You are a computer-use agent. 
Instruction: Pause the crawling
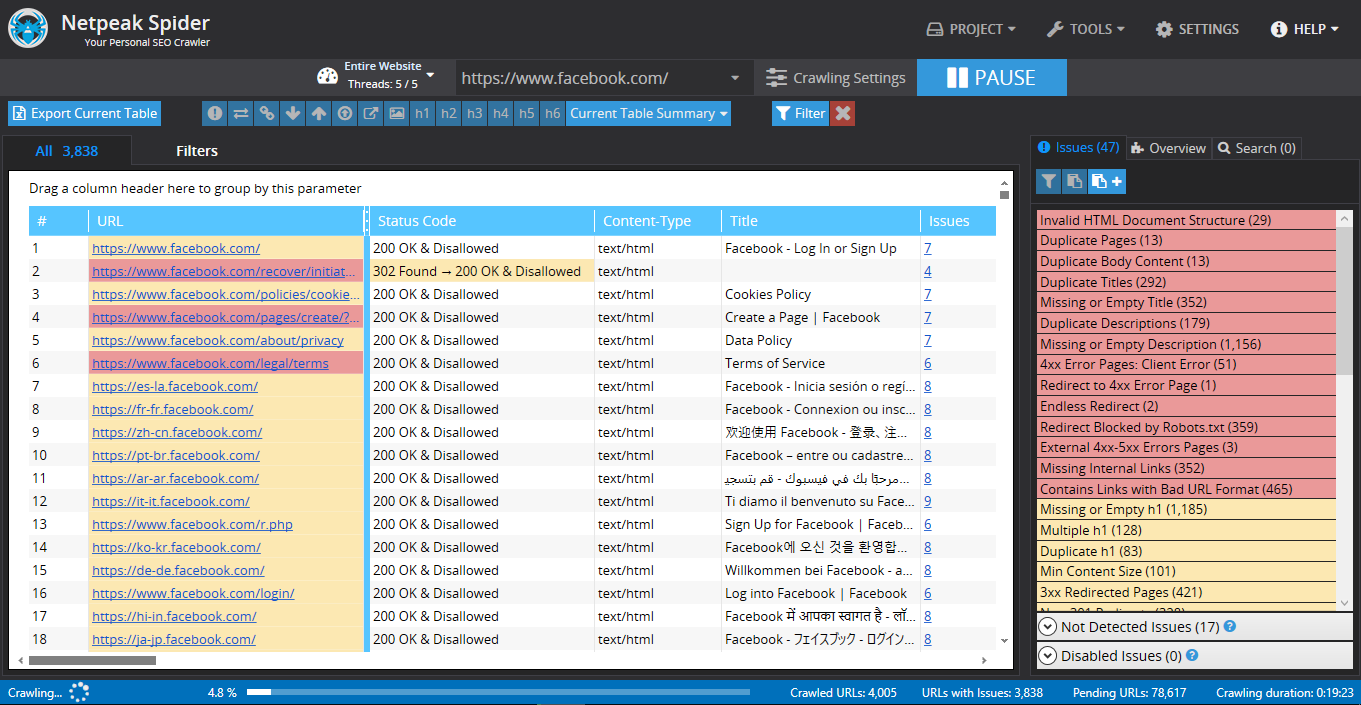click(x=992, y=78)
